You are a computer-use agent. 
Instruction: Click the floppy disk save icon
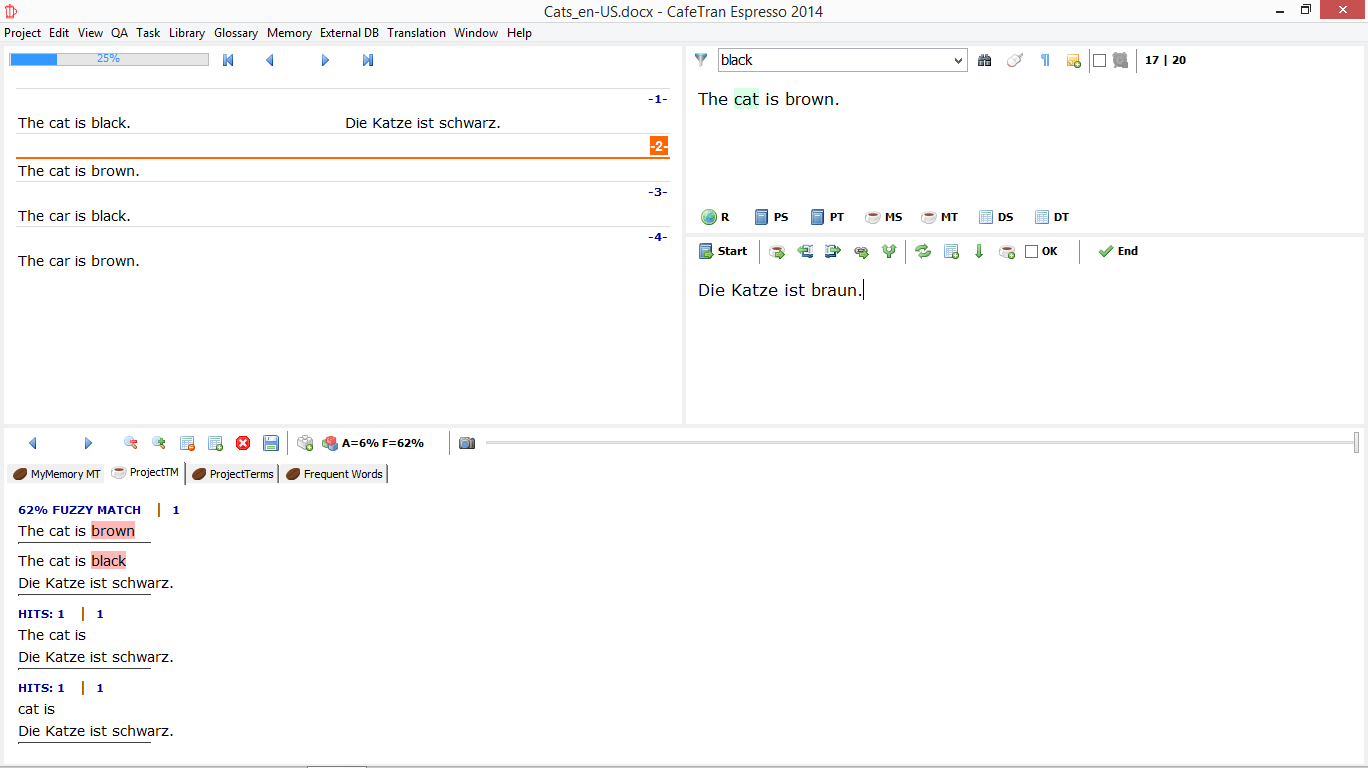(271, 443)
